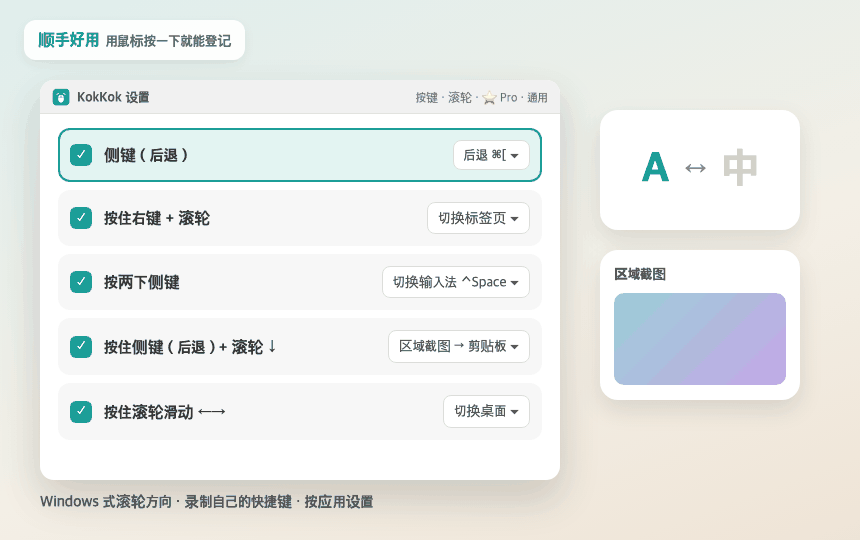The image size is (860, 540).
Task: Open the 后退 ⌘[ dropdown
Action: pyautogui.click(x=491, y=155)
